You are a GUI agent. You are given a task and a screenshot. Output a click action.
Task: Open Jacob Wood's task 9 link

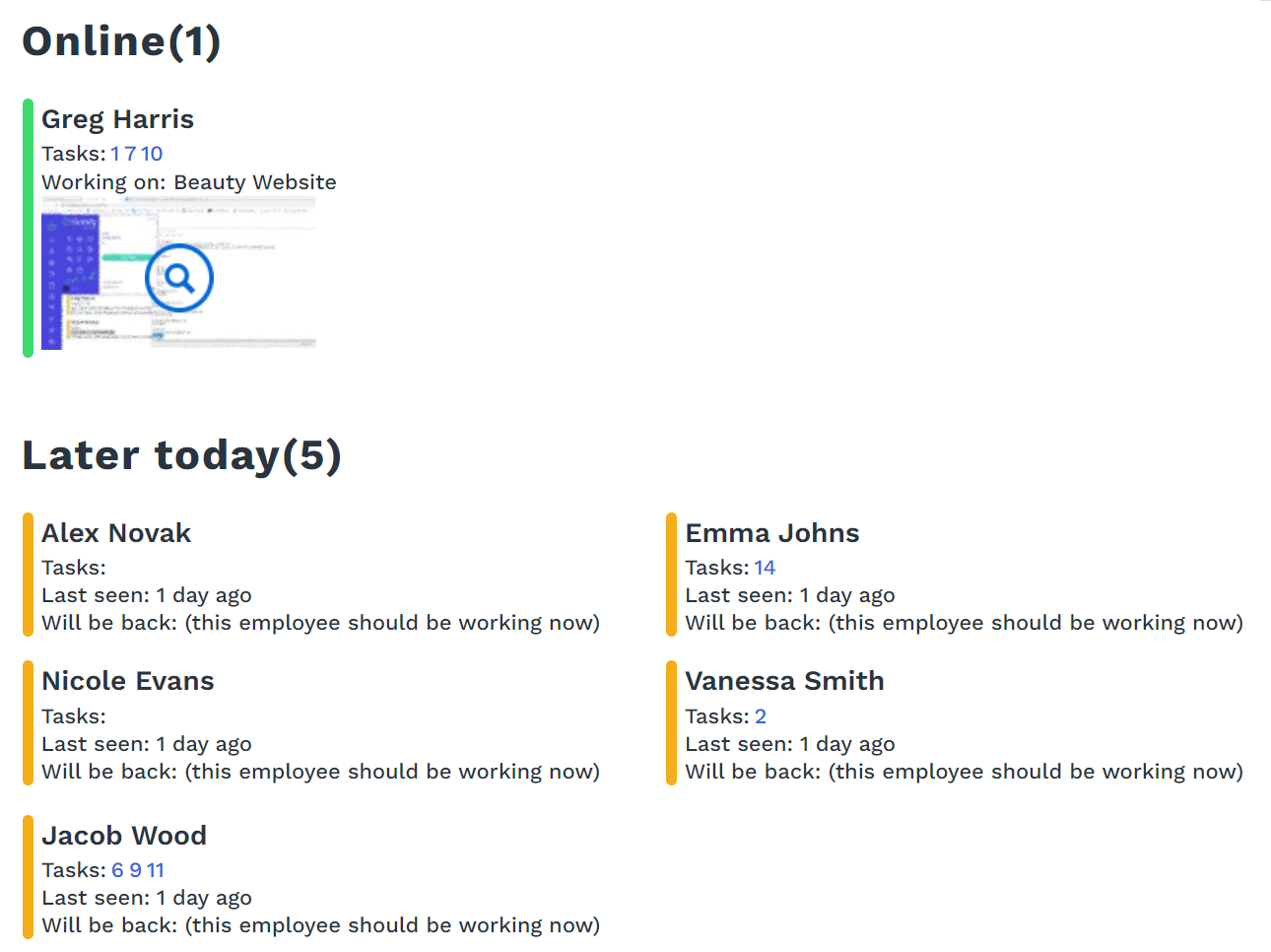click(x=135, y=870)
